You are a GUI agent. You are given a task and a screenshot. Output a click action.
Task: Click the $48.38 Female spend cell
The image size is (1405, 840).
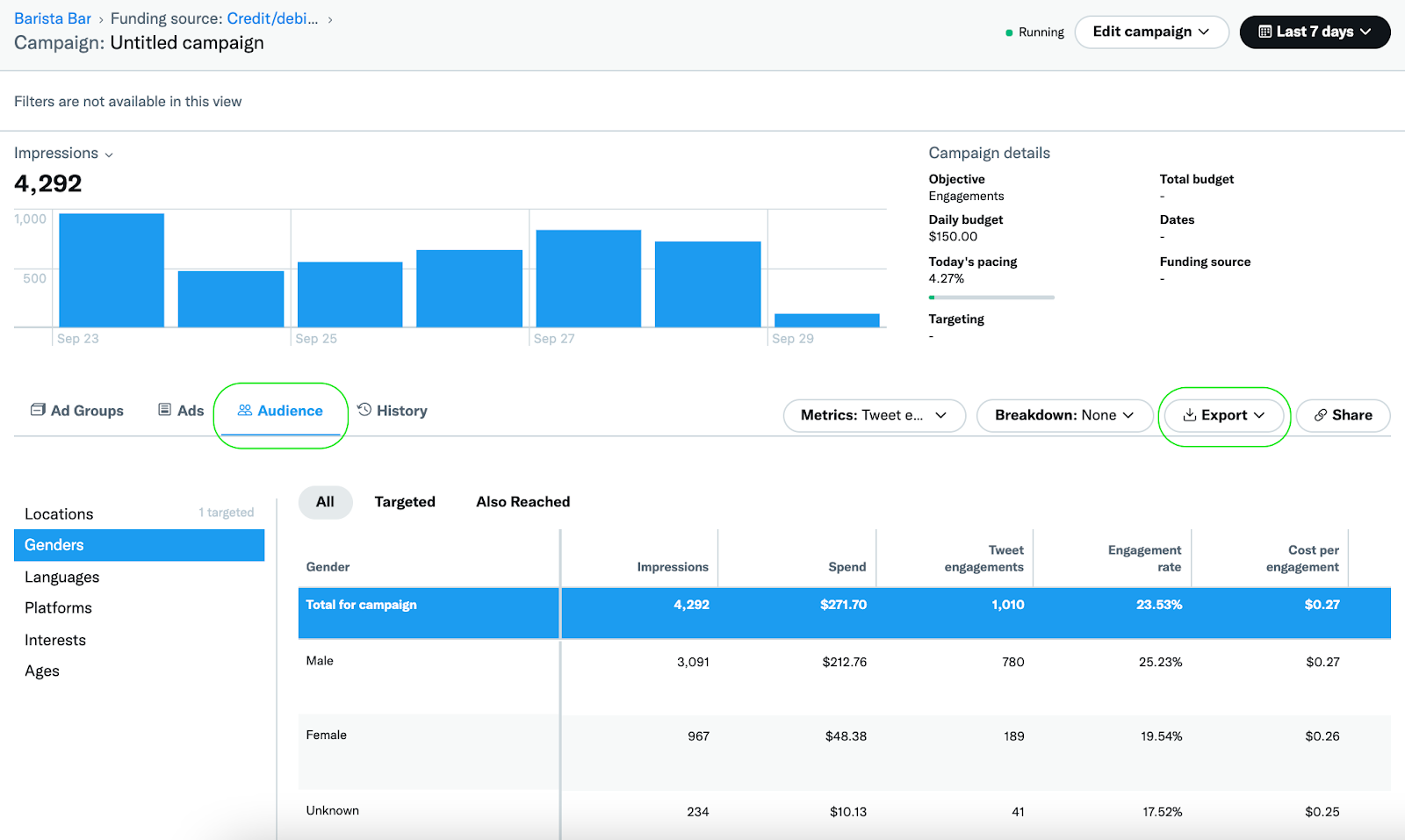point(846,736)
